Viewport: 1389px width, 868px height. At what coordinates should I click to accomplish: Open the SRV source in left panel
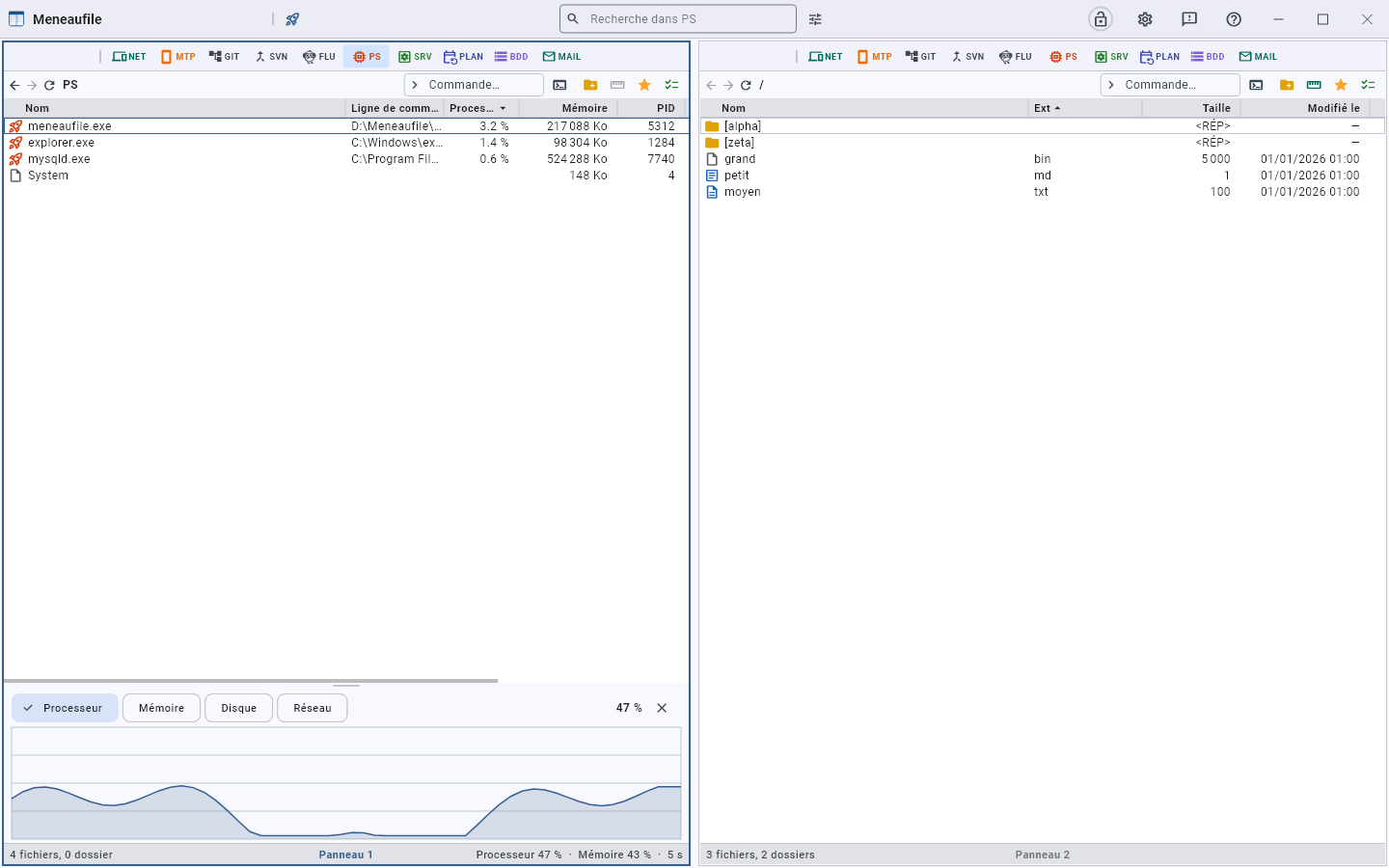[415, 57]
